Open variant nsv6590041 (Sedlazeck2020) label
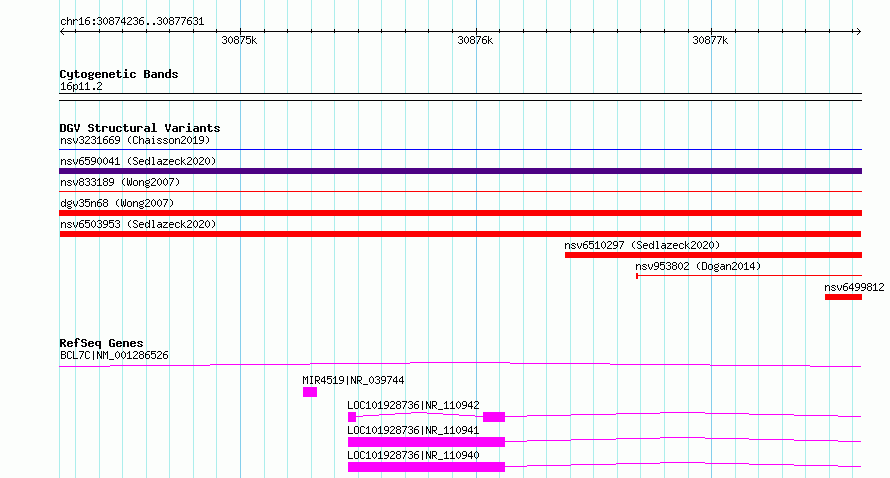Image resolution: width=890 pixels, height=478 pixels. (138, 161)
